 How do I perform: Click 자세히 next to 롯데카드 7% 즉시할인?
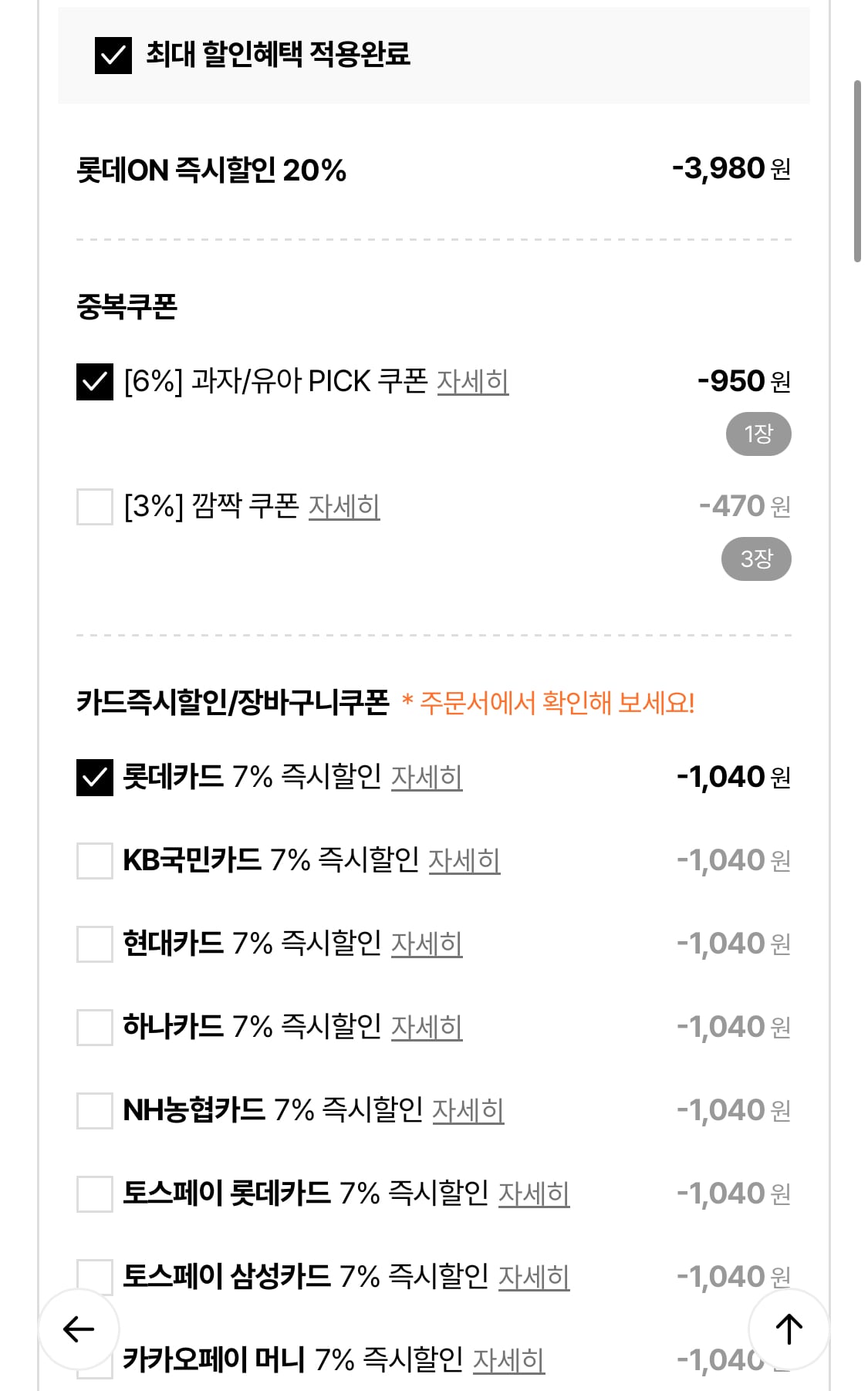427,779
